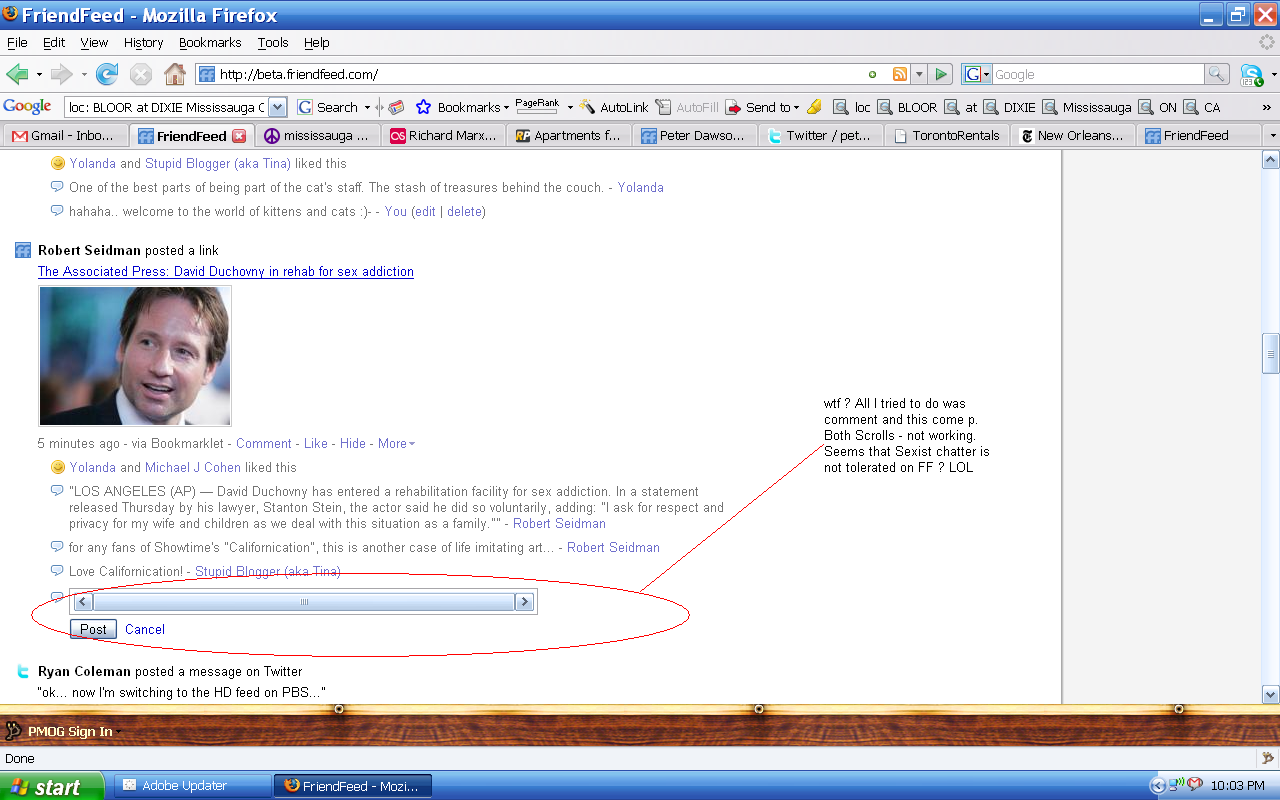Open the File menu
Screen dimensions: 1280x800
(x=17, y=42)
